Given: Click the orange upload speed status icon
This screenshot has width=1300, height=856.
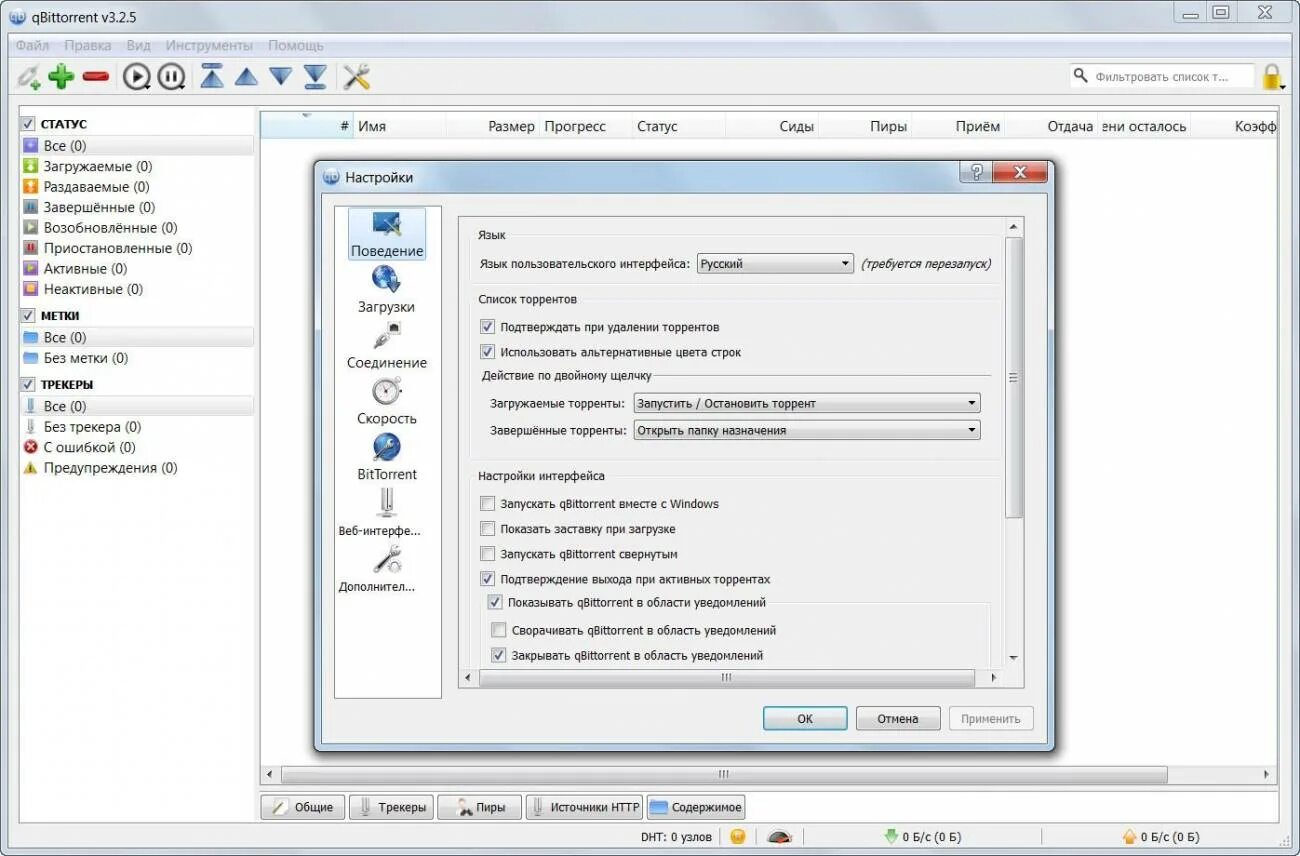Looking at the screenshot, I should pos(1130,836).
